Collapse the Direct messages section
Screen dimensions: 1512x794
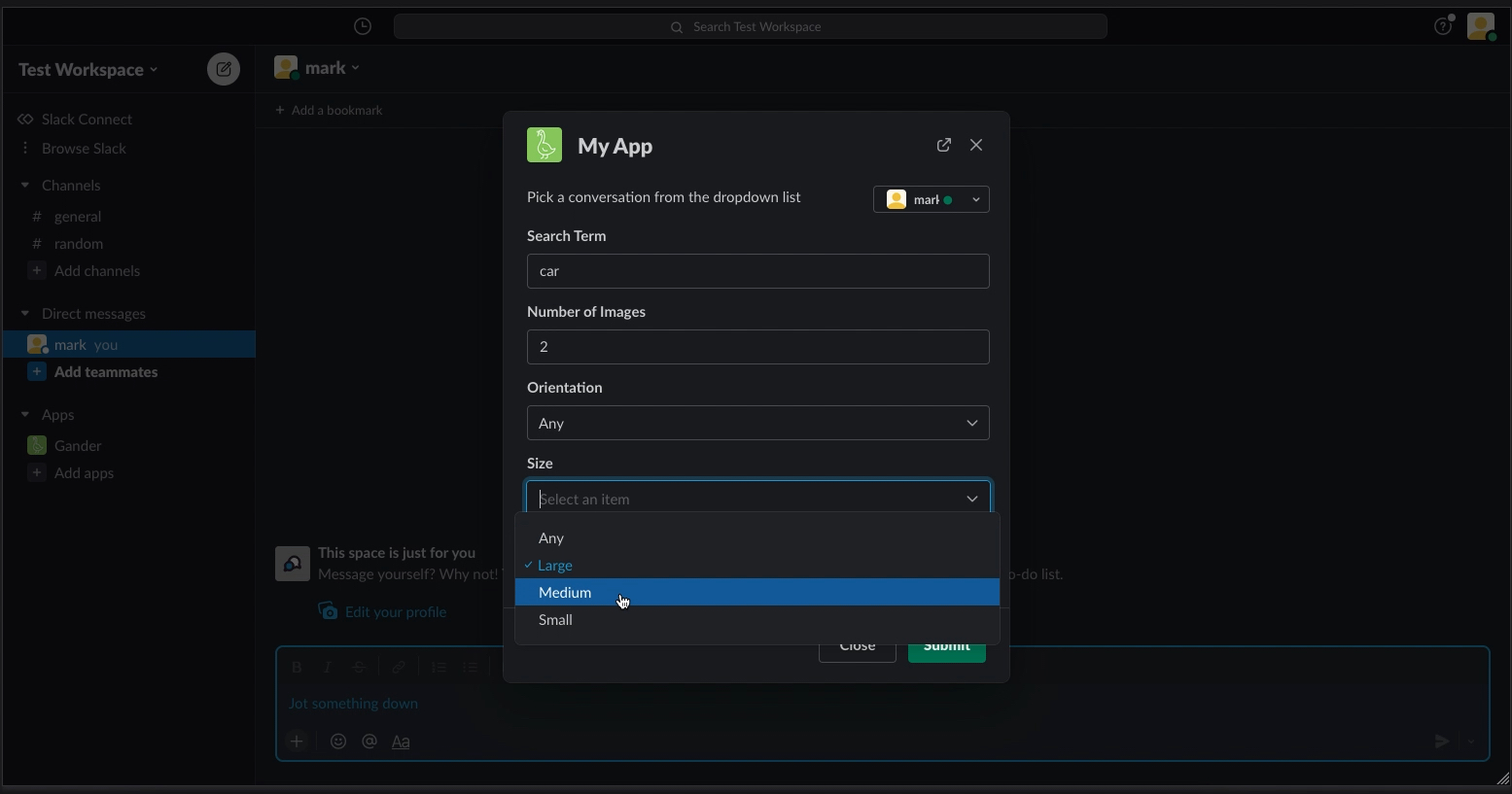coord(25,313)
